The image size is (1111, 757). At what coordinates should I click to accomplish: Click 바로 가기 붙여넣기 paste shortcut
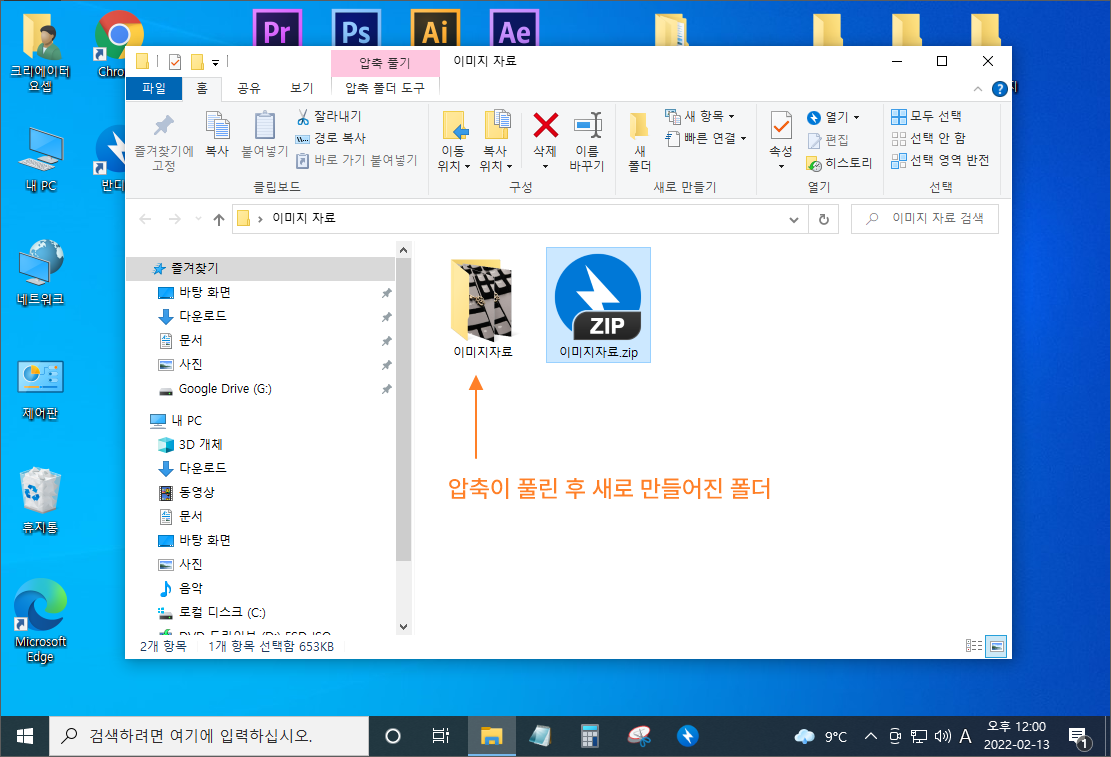pos(356,160)
